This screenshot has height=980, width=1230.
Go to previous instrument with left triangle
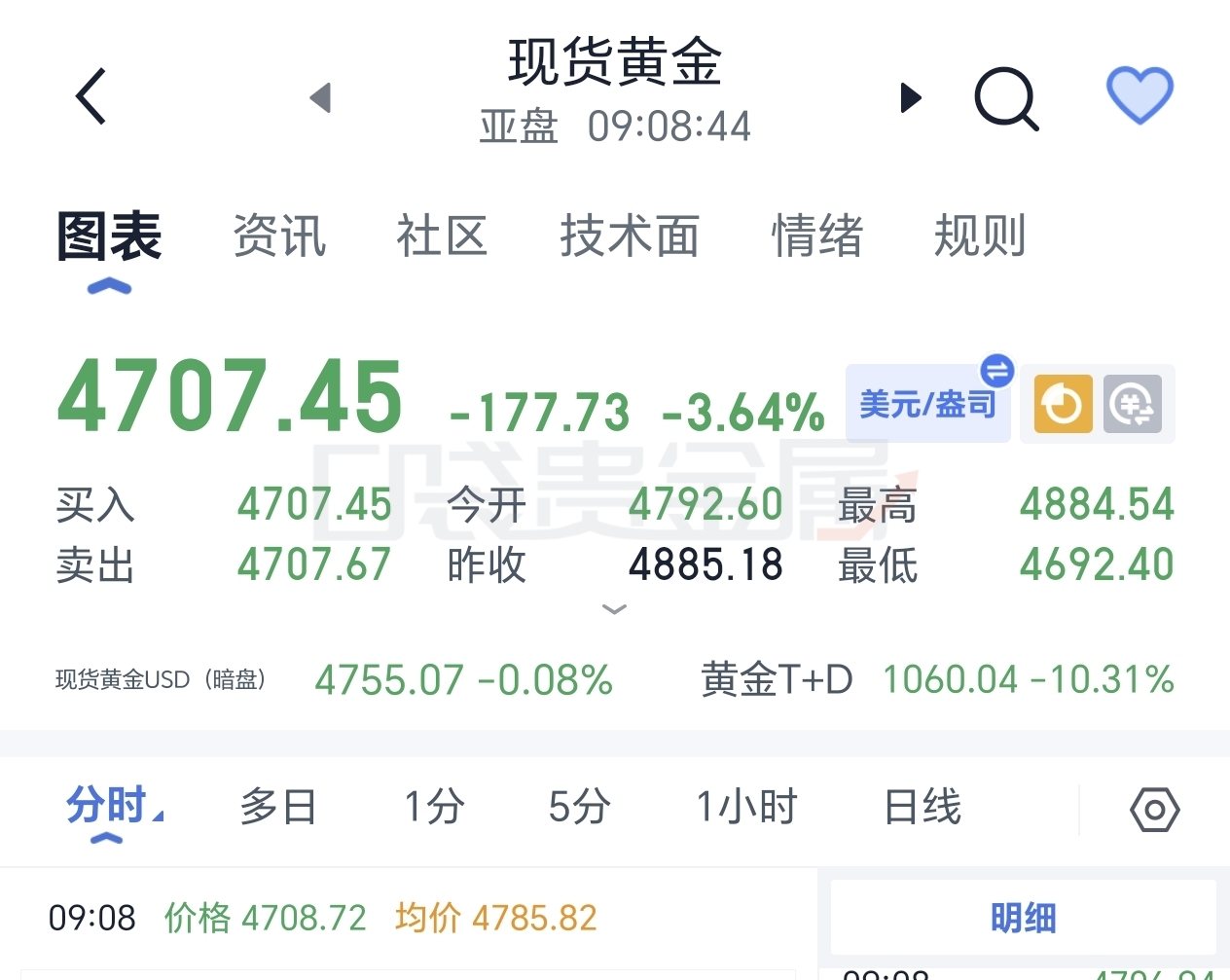point(320,97)
